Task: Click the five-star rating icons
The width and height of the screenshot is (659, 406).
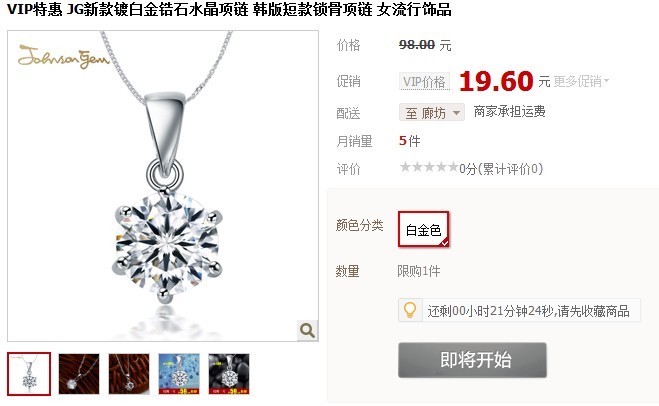Action: [x=429, y=167]
